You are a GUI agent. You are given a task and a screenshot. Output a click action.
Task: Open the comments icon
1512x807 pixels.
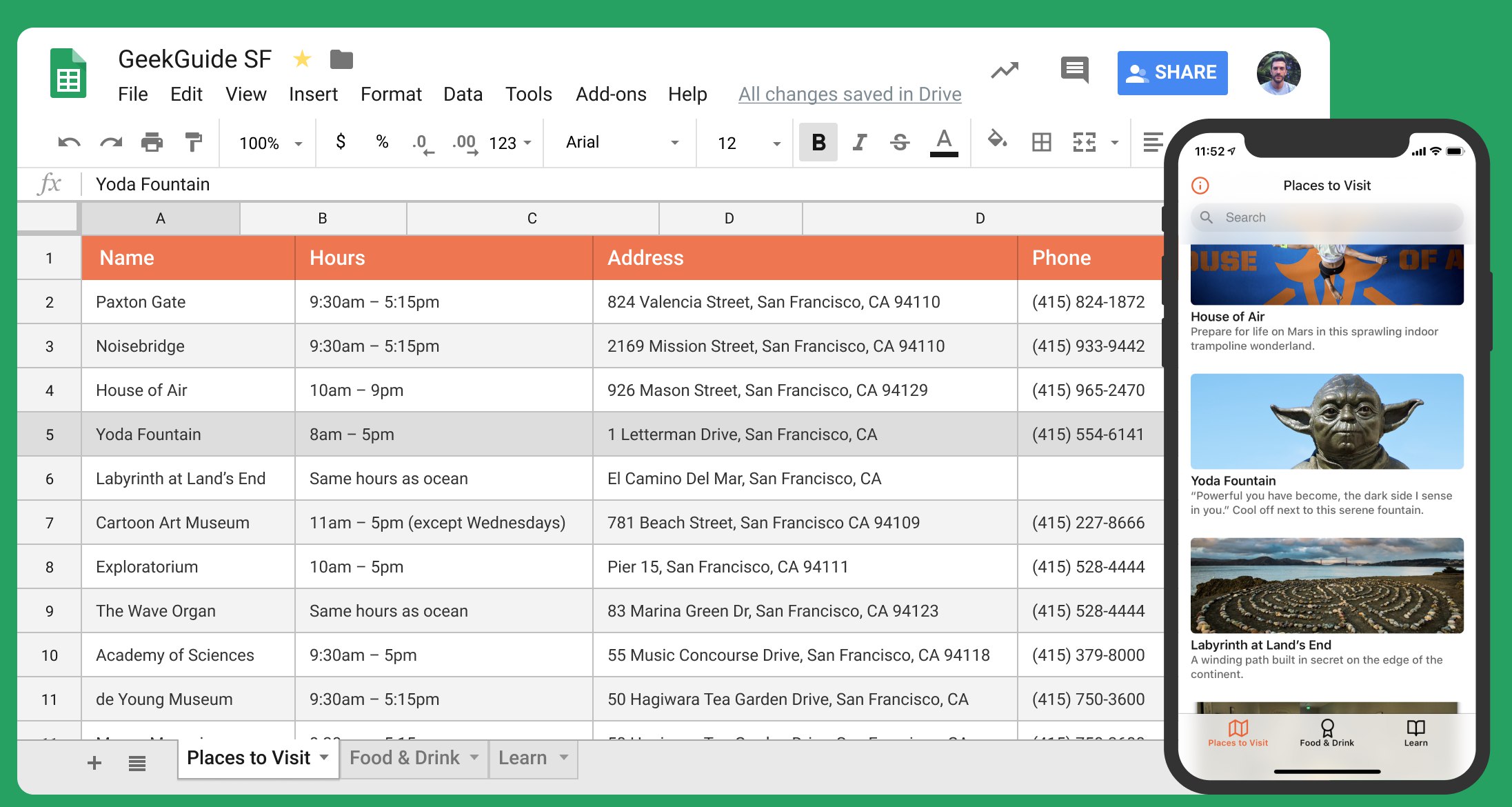pyautogui.click(x=1075, y=70)
